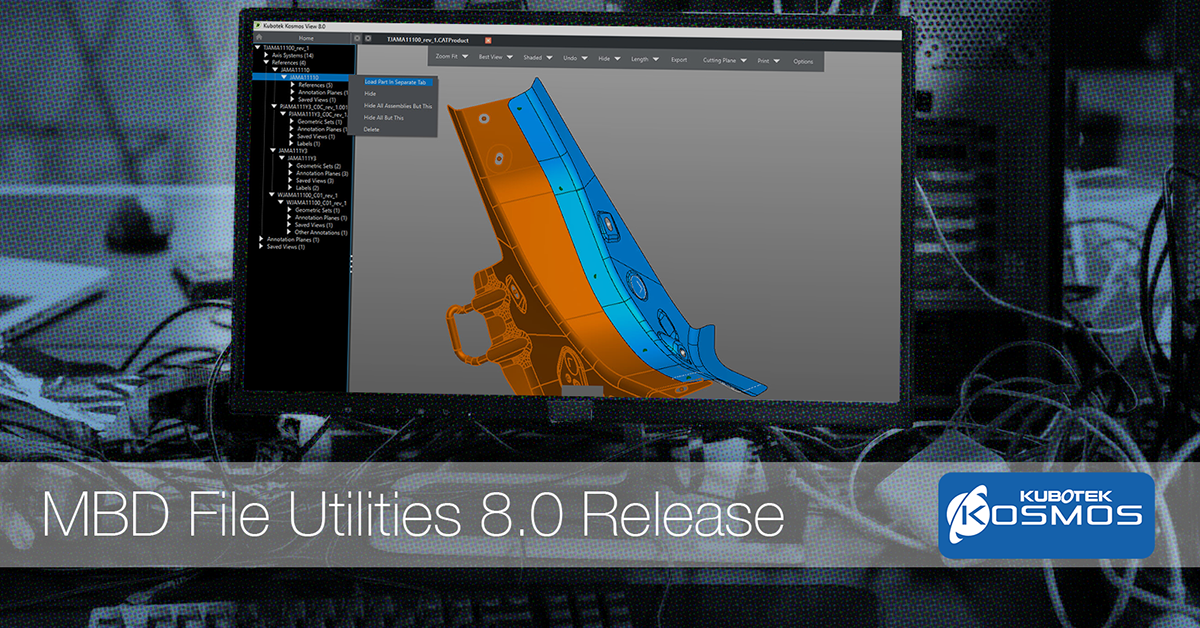
Task: Expand the Other Annotations (1) tree node
Action: click(291, 232)
